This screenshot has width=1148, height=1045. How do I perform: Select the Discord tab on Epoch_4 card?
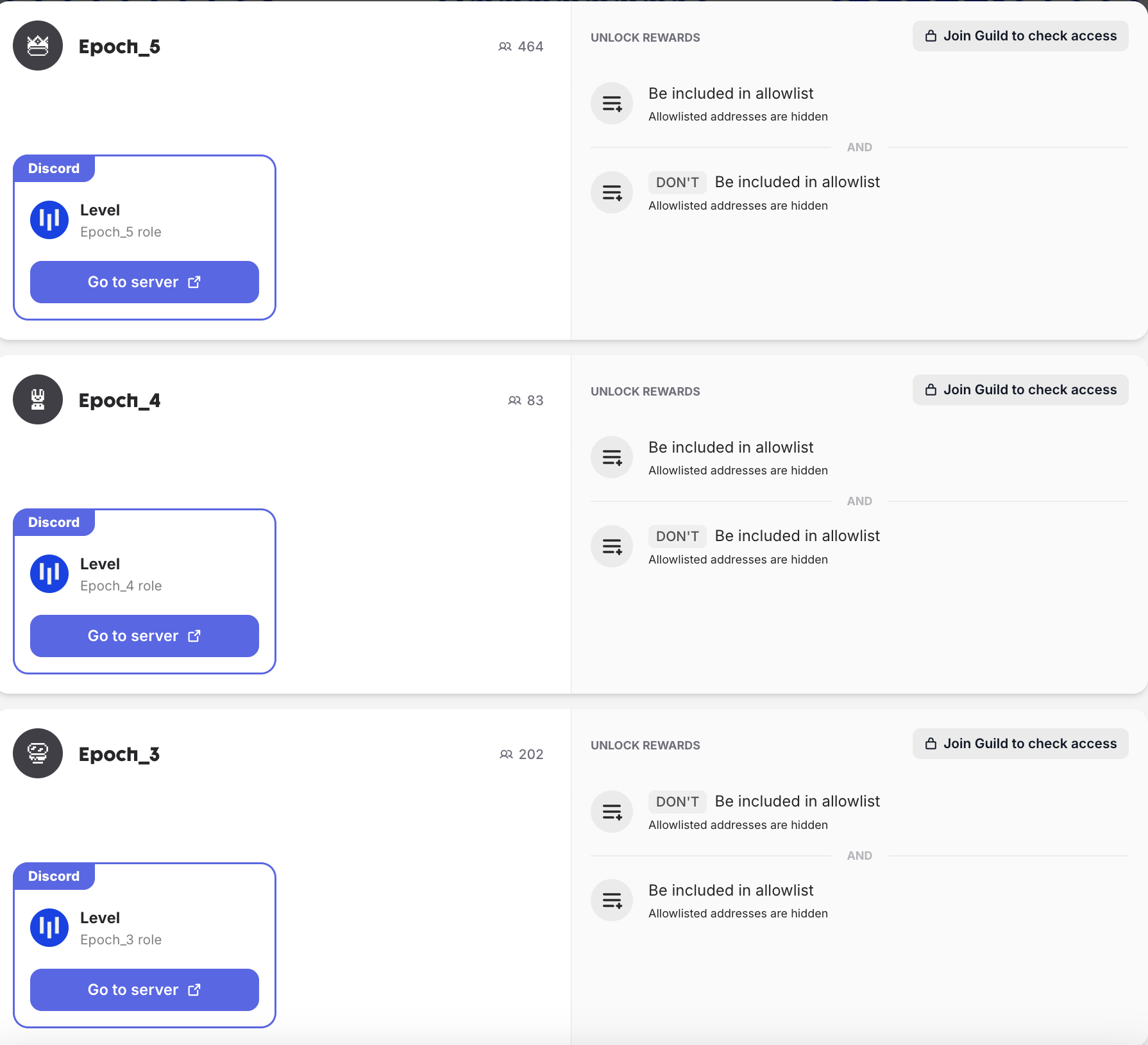tap(54, 522)
